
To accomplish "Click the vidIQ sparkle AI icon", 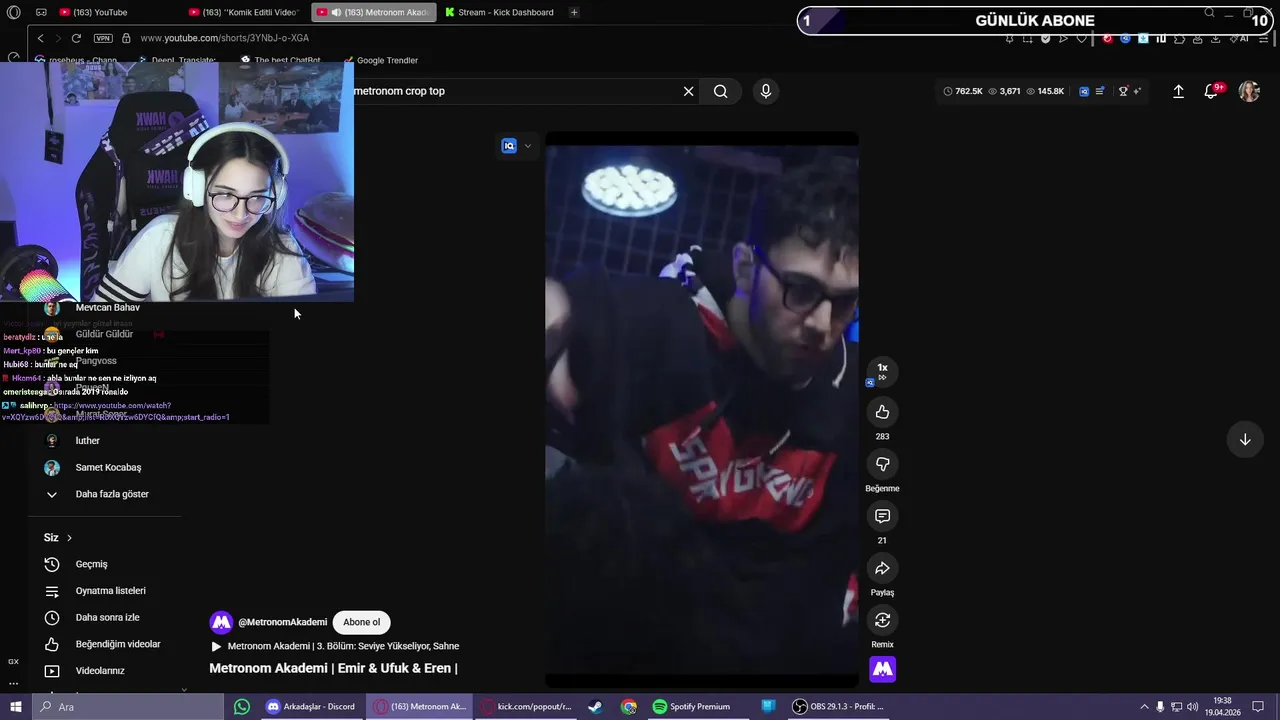I will [x=1138, y=91].
